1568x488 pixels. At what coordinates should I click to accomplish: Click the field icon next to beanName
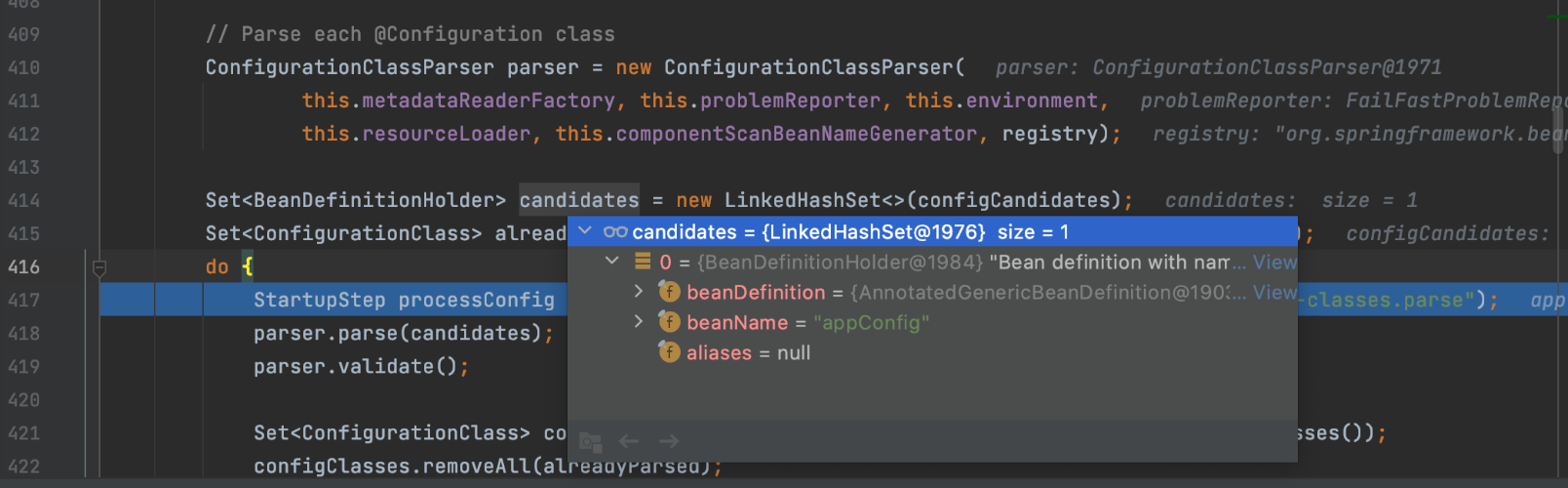tap(670, 322)
